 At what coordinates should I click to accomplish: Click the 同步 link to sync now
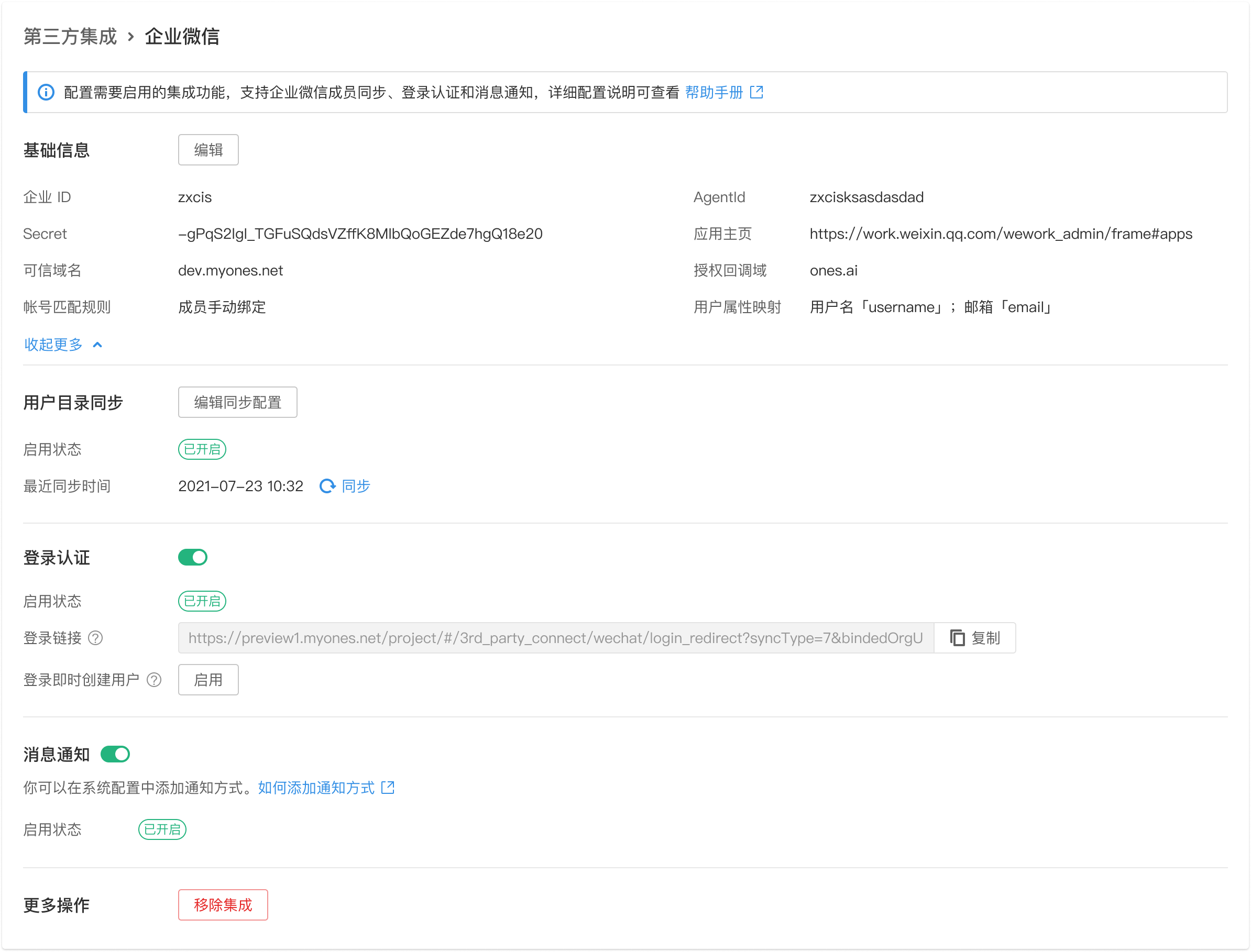pos(356,486)
